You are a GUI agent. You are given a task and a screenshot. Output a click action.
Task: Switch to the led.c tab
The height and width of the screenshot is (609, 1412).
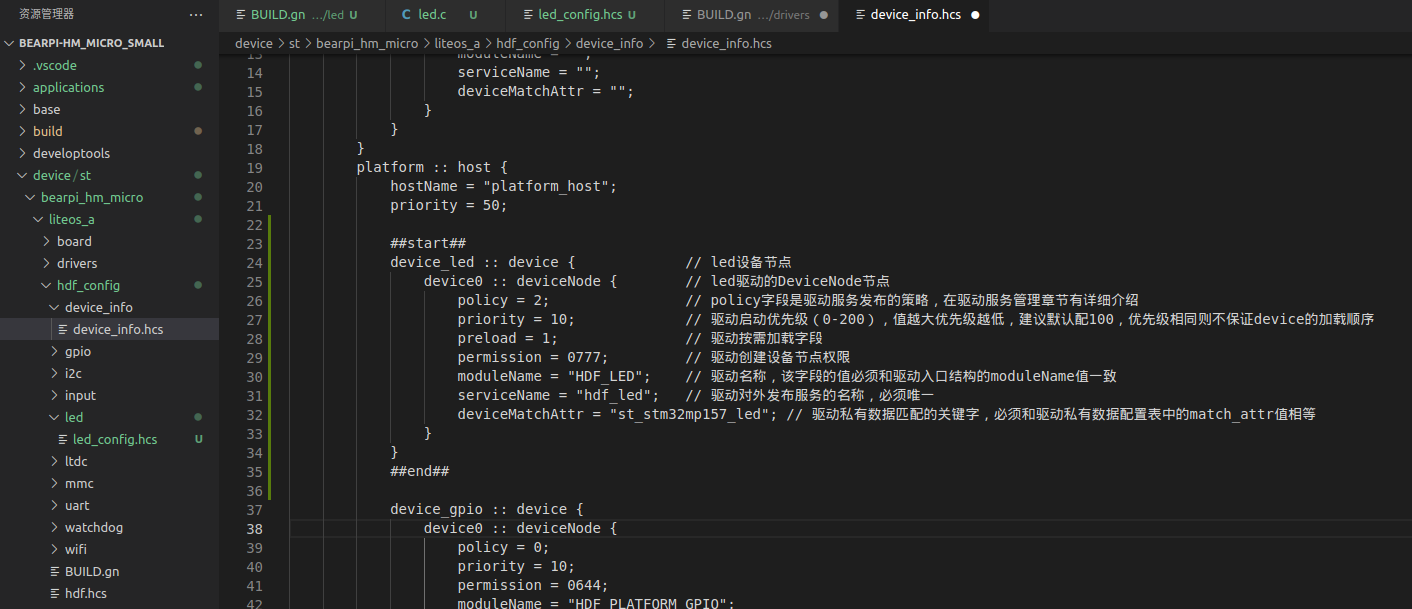coord(432,15)
